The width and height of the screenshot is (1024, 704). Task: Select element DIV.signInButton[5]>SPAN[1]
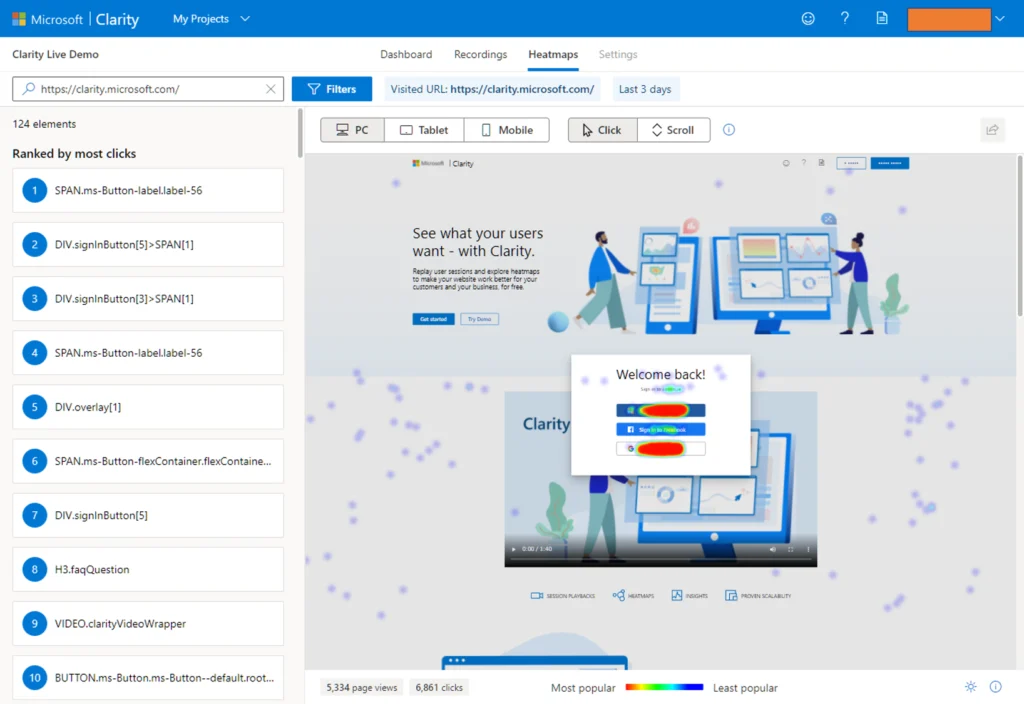(x=148, y=245)
